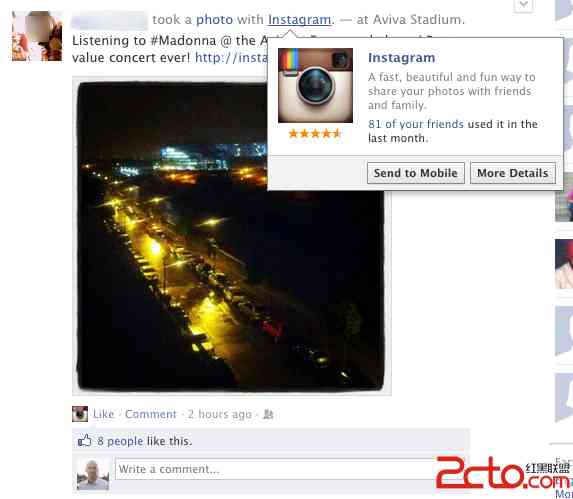Image resolution: width=573 pixels, height=499 pixels.
Task: Open the http://insta URL in the post text
Action: 231,58
